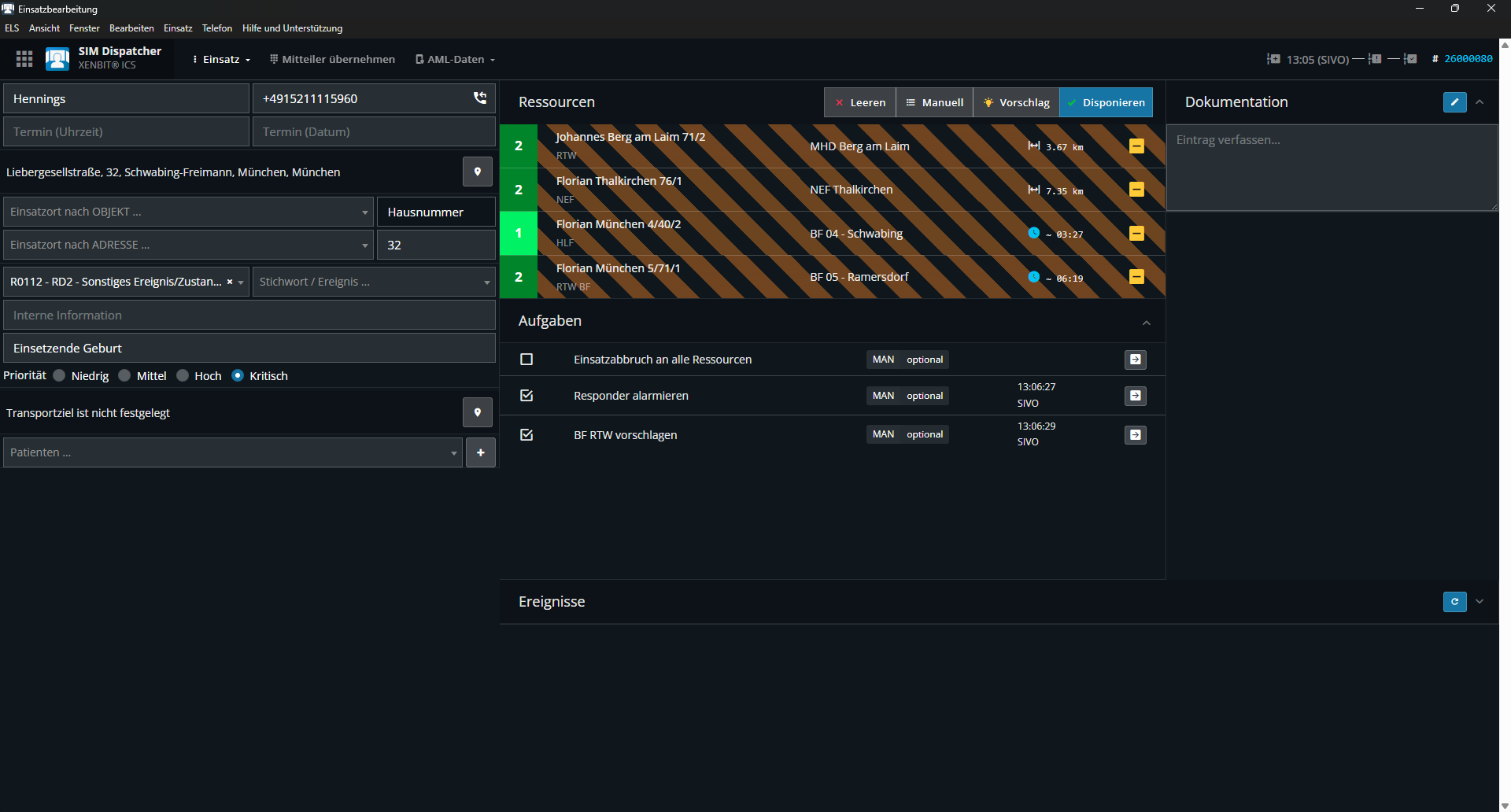This screenshot has height=812, width=1511.
Task: Select priority Hoch radio button
Action: pyautogui.click(x=183, y=376)
